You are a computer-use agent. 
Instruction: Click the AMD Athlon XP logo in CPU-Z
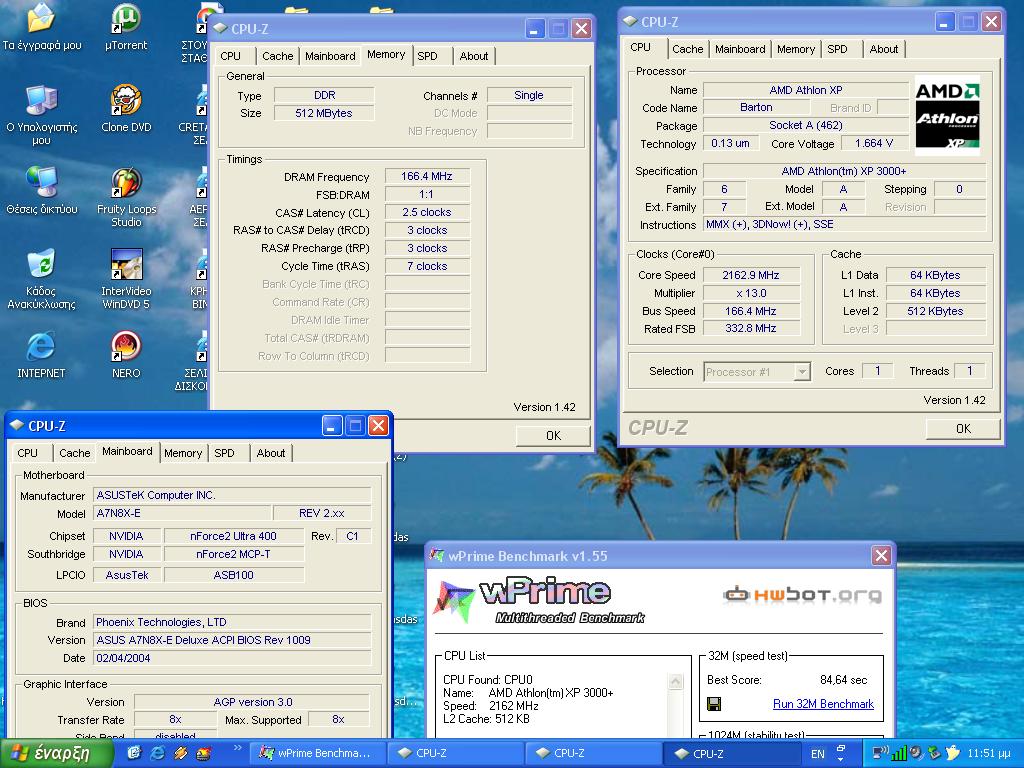(947, 116)
